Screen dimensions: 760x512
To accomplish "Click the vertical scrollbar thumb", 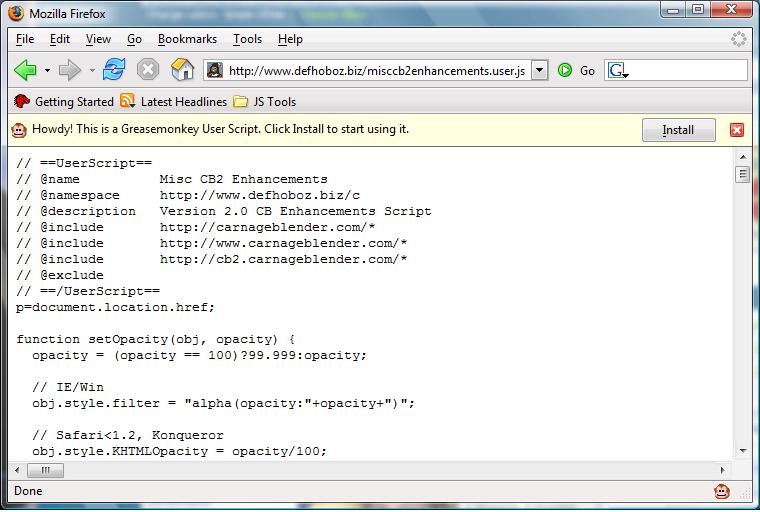I will point(743,174).
